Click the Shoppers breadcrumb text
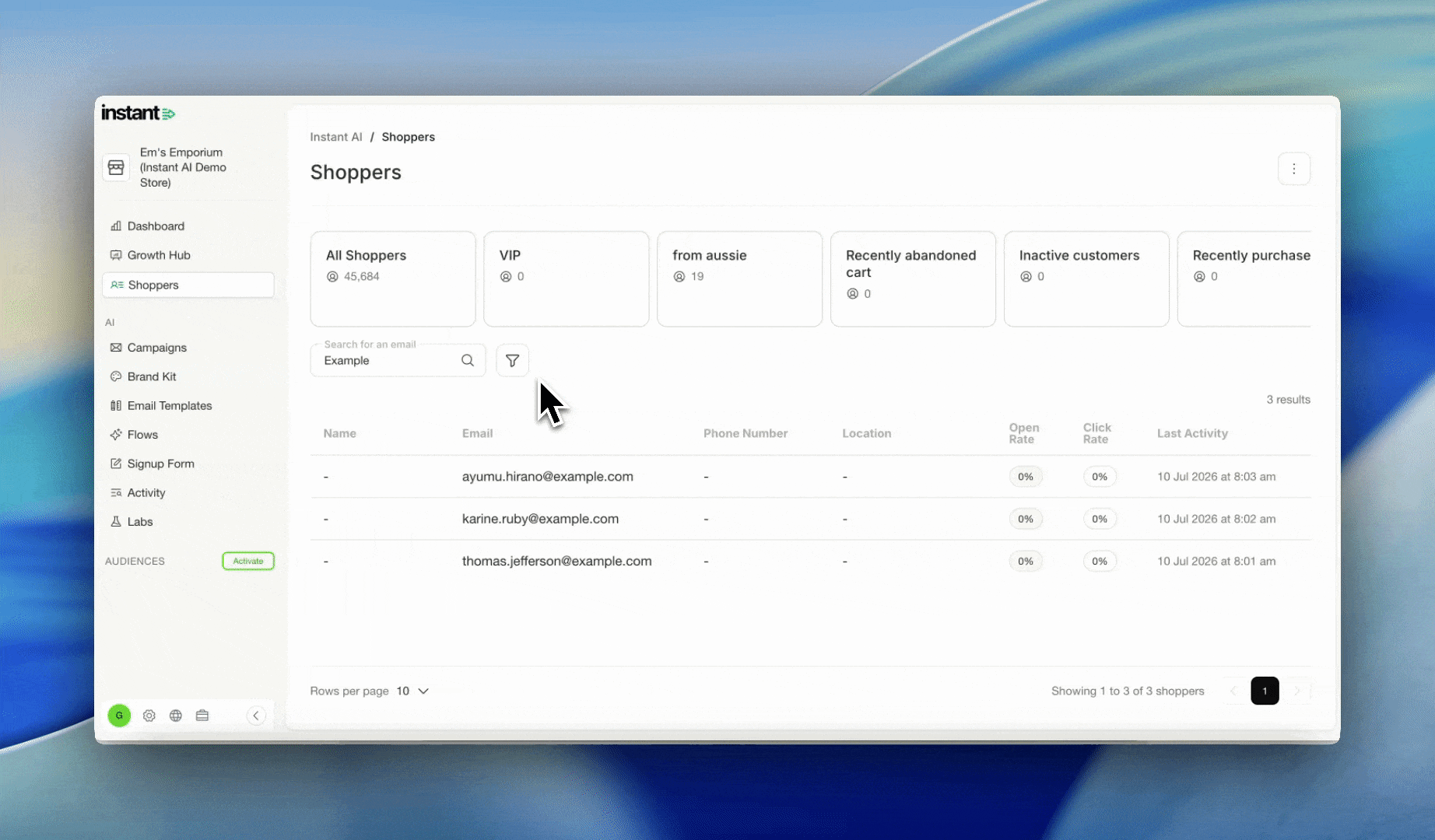Screen dimensions: 1435x840 (x=408, y=137)
